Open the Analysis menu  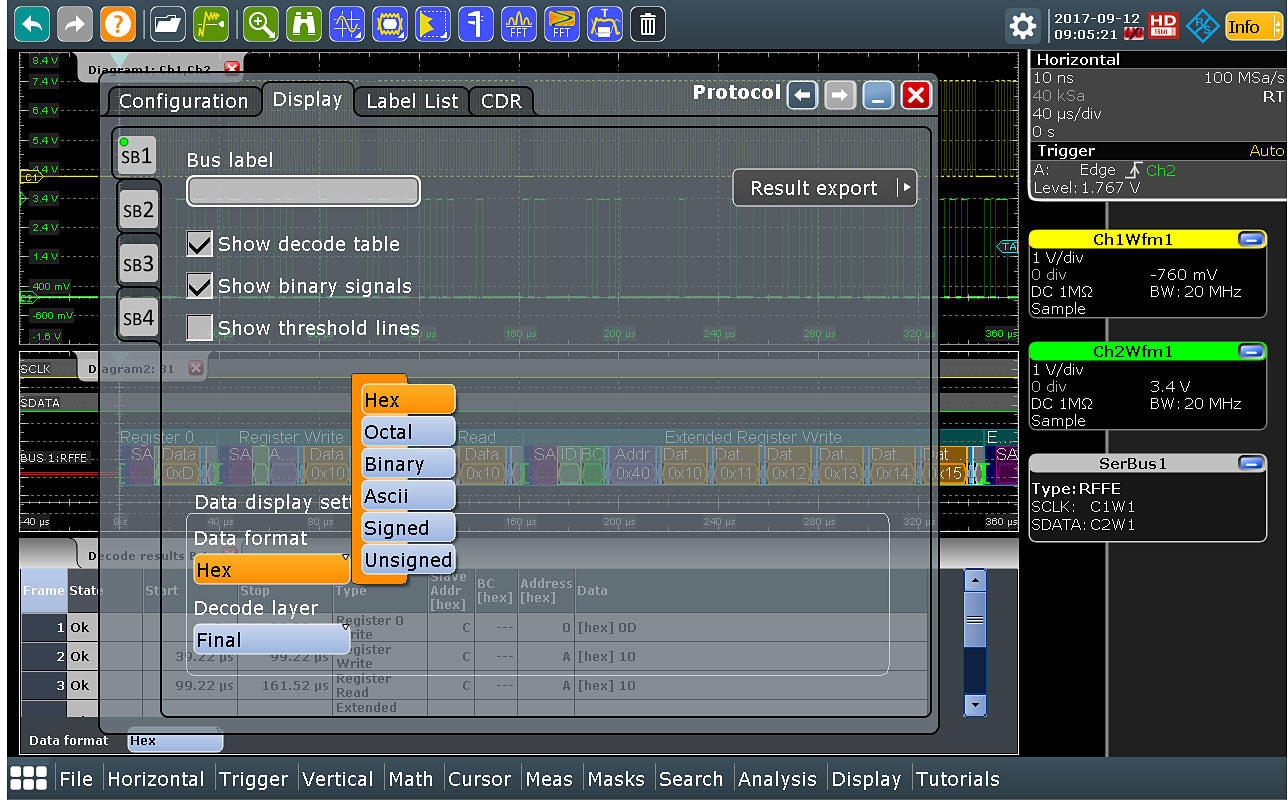point(777,779)
